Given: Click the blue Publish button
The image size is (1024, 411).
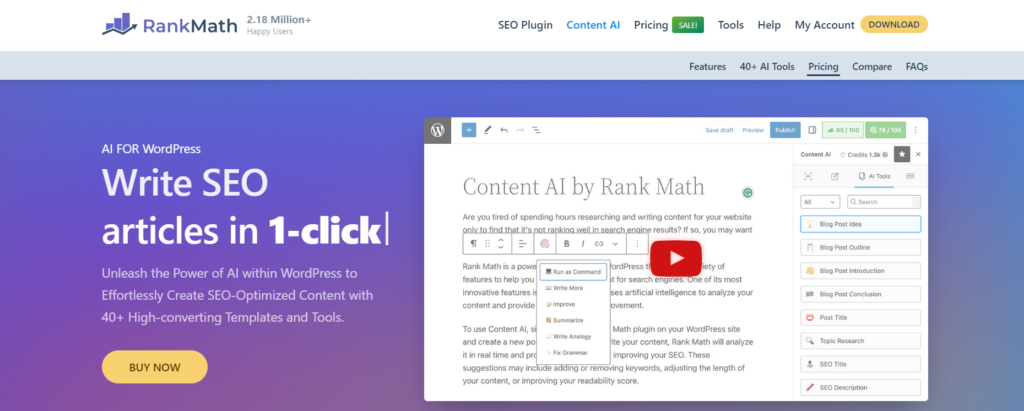Looking at the screenshot, I should [785, 130].
